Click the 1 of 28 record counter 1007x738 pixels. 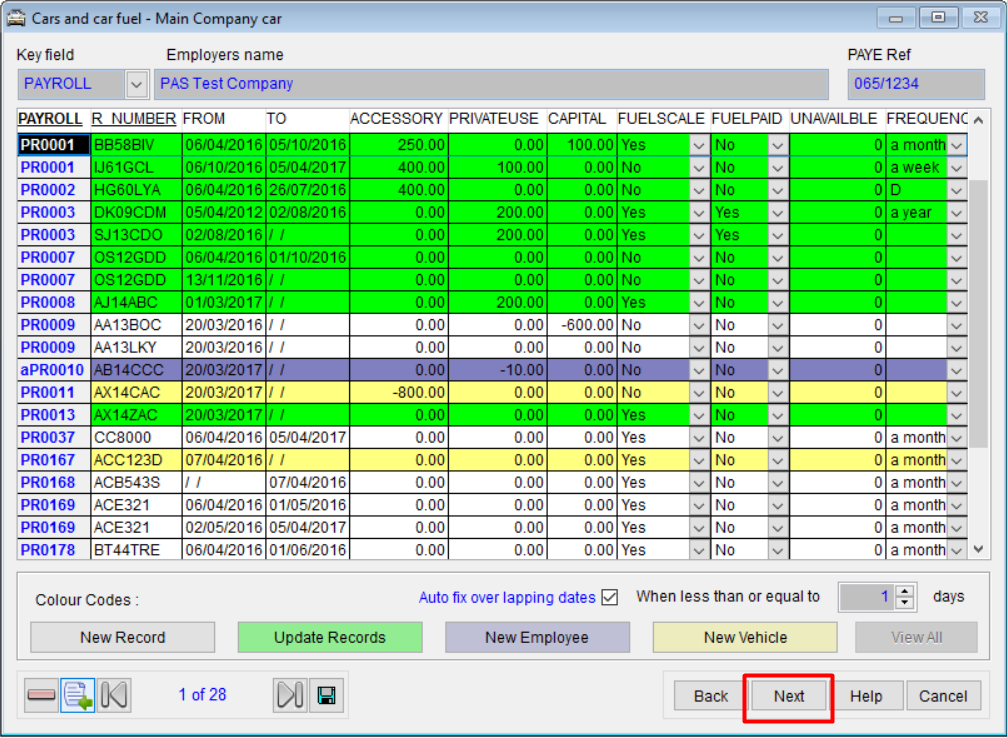click(202, 695)
